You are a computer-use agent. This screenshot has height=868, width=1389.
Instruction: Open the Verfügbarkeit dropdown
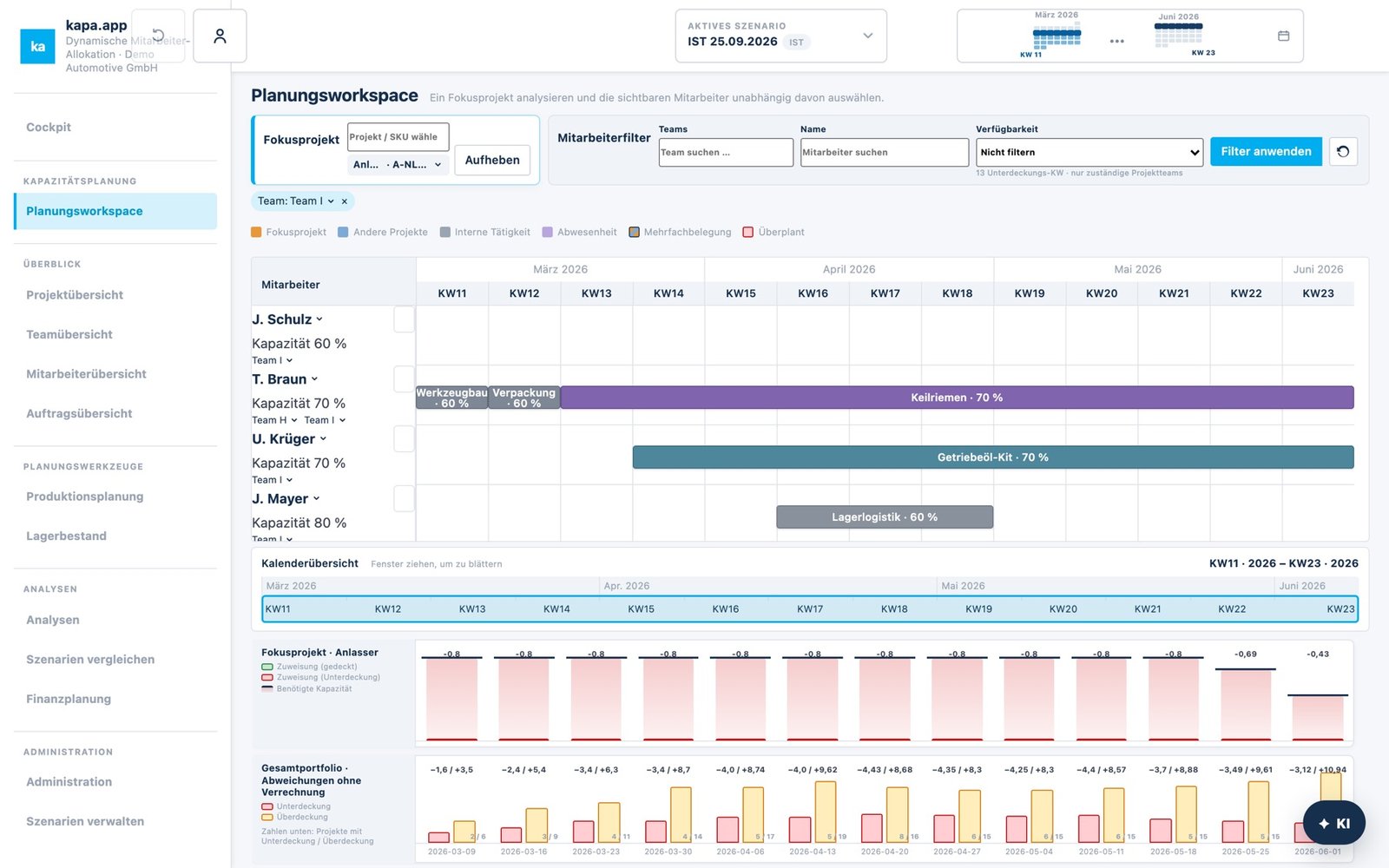click(x=1089, y=152)
